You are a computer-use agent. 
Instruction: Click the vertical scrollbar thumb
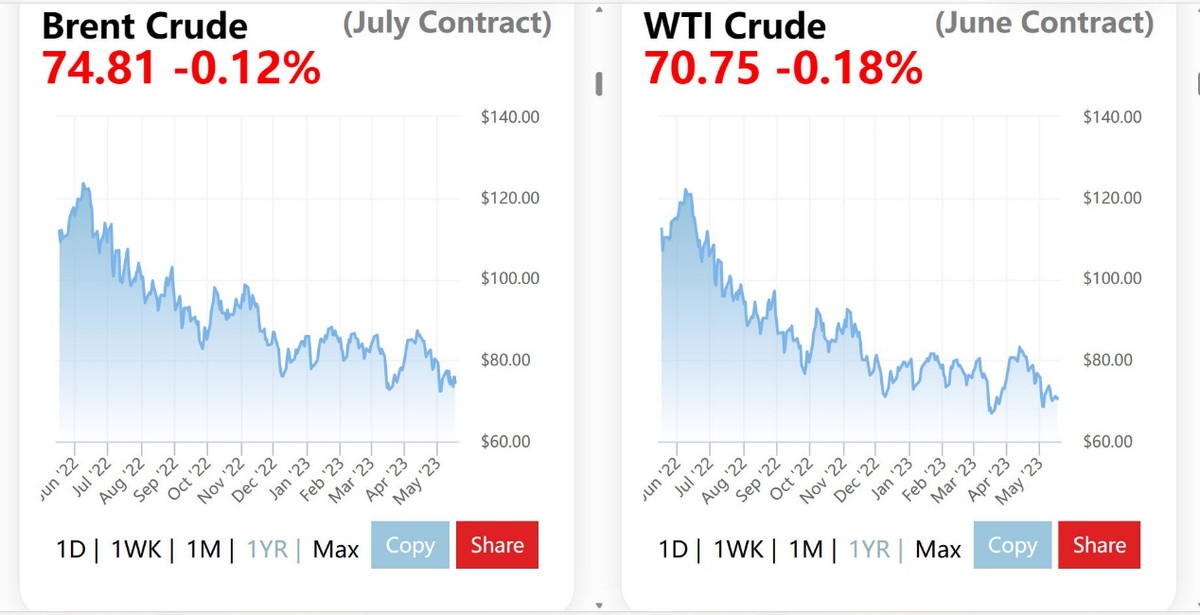pyautogui.click(x=599, y=83)
